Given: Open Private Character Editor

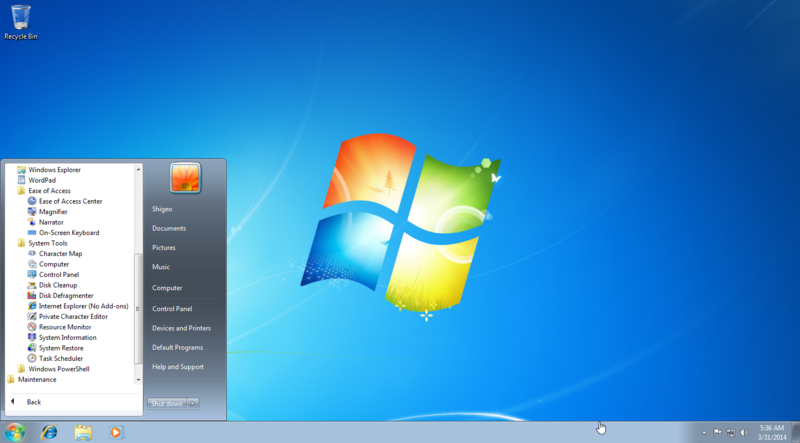Looking at the screenshot, I should (67, 316).
